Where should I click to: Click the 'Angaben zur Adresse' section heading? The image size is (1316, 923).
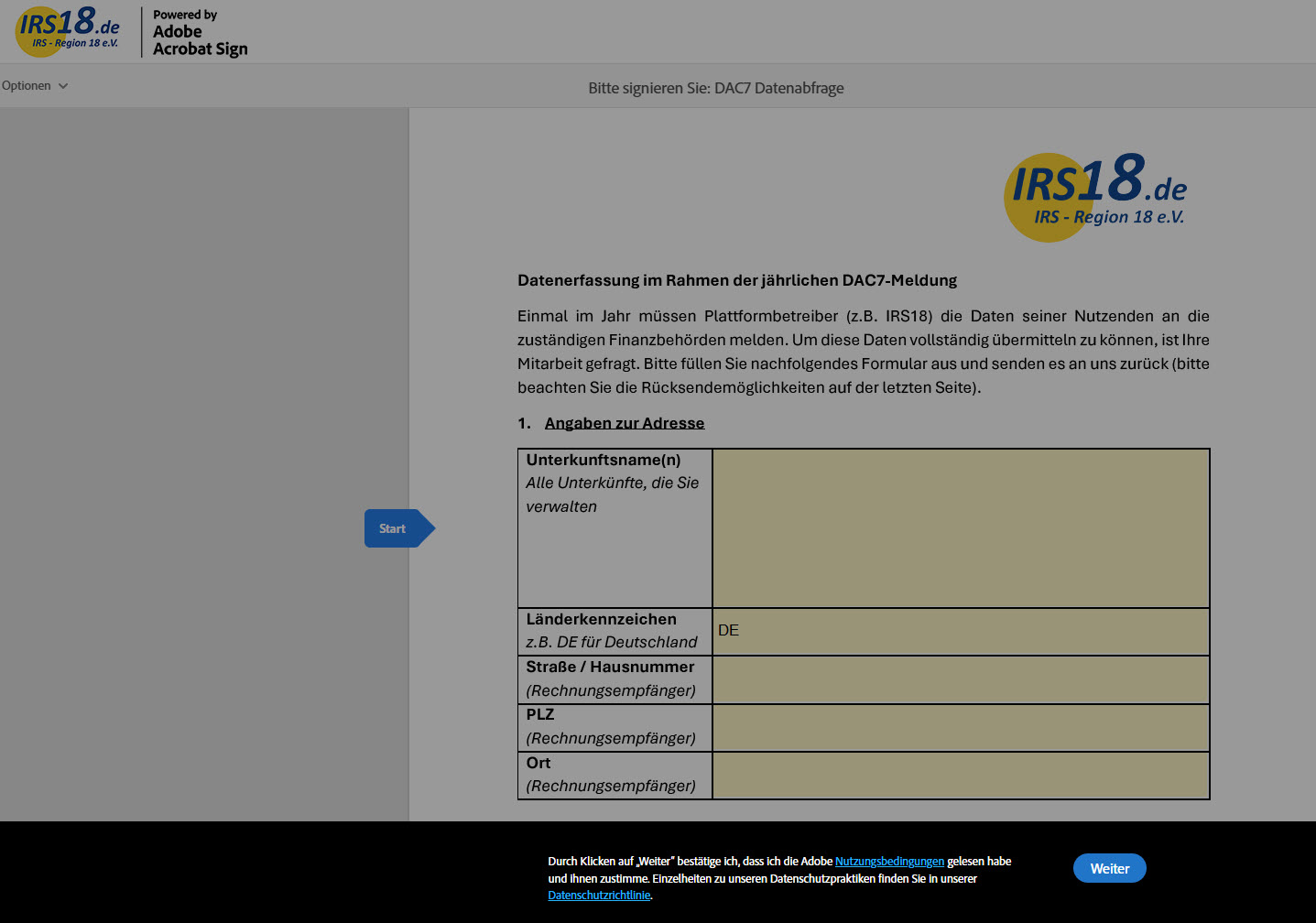[624, 423]
